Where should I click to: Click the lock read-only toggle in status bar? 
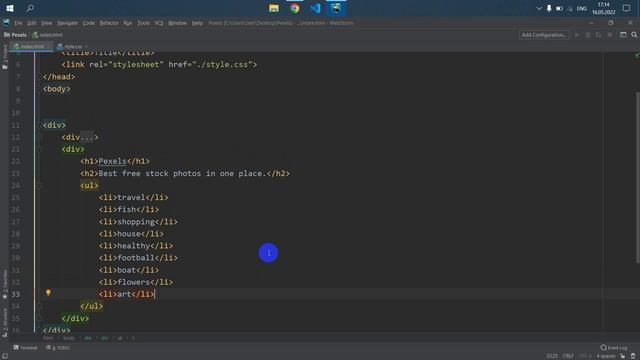click(623, 356)
